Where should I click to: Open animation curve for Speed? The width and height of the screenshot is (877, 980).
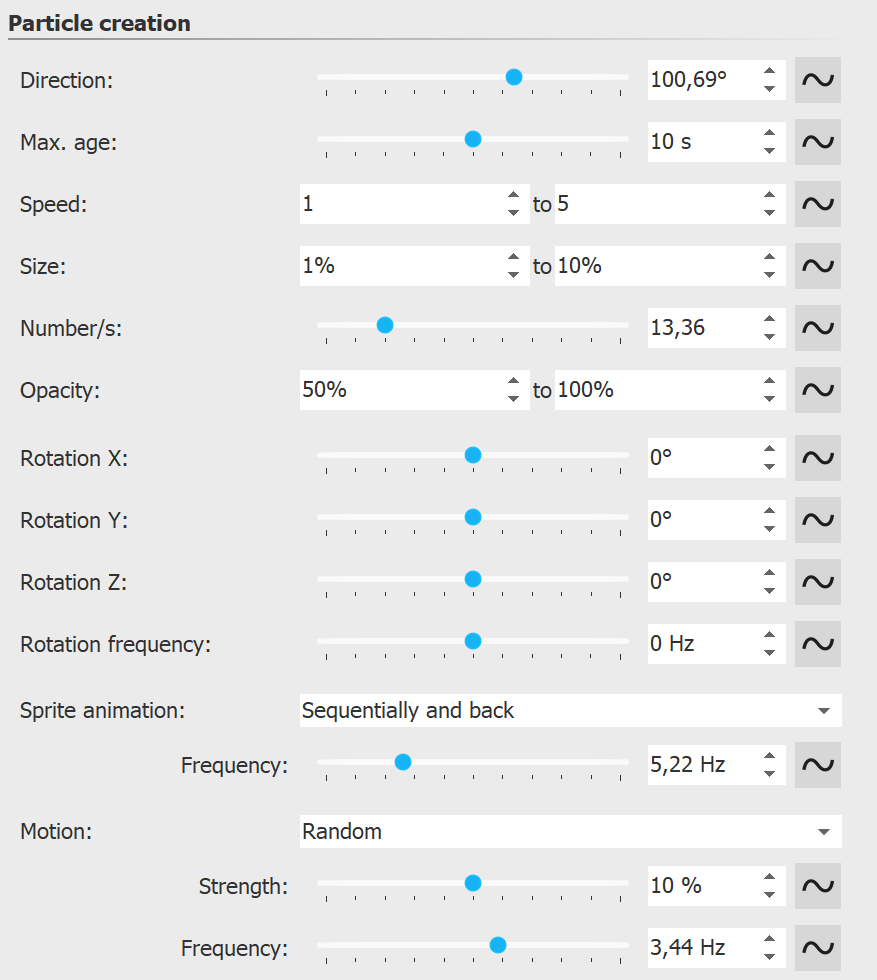817,204
